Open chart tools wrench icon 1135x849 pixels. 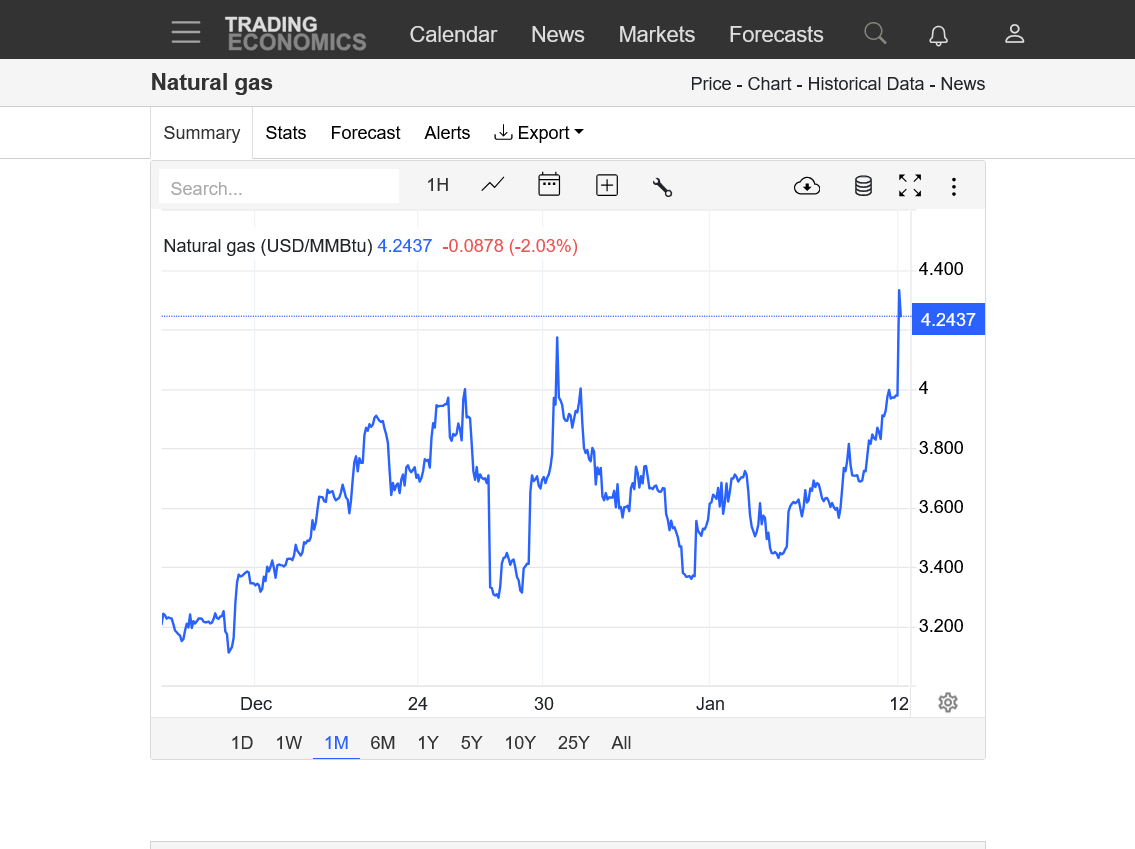(x=662, y=187)
